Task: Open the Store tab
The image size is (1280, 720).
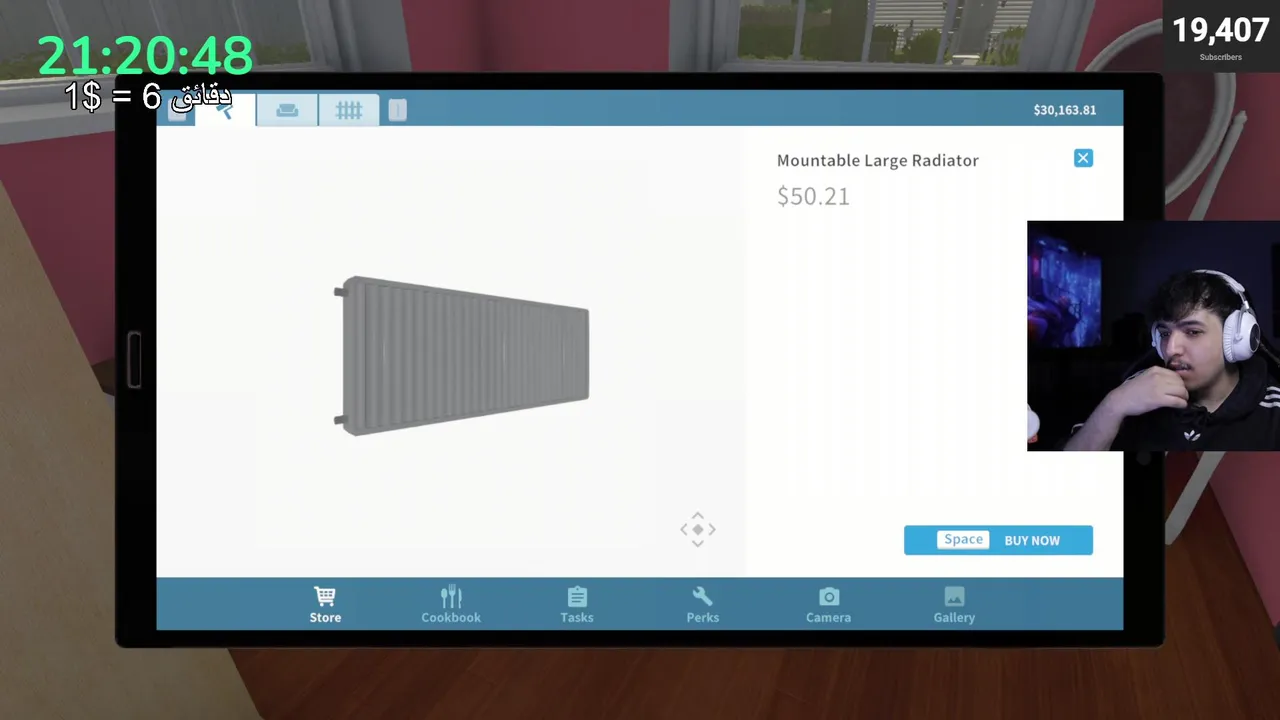Action: point(325,605)
